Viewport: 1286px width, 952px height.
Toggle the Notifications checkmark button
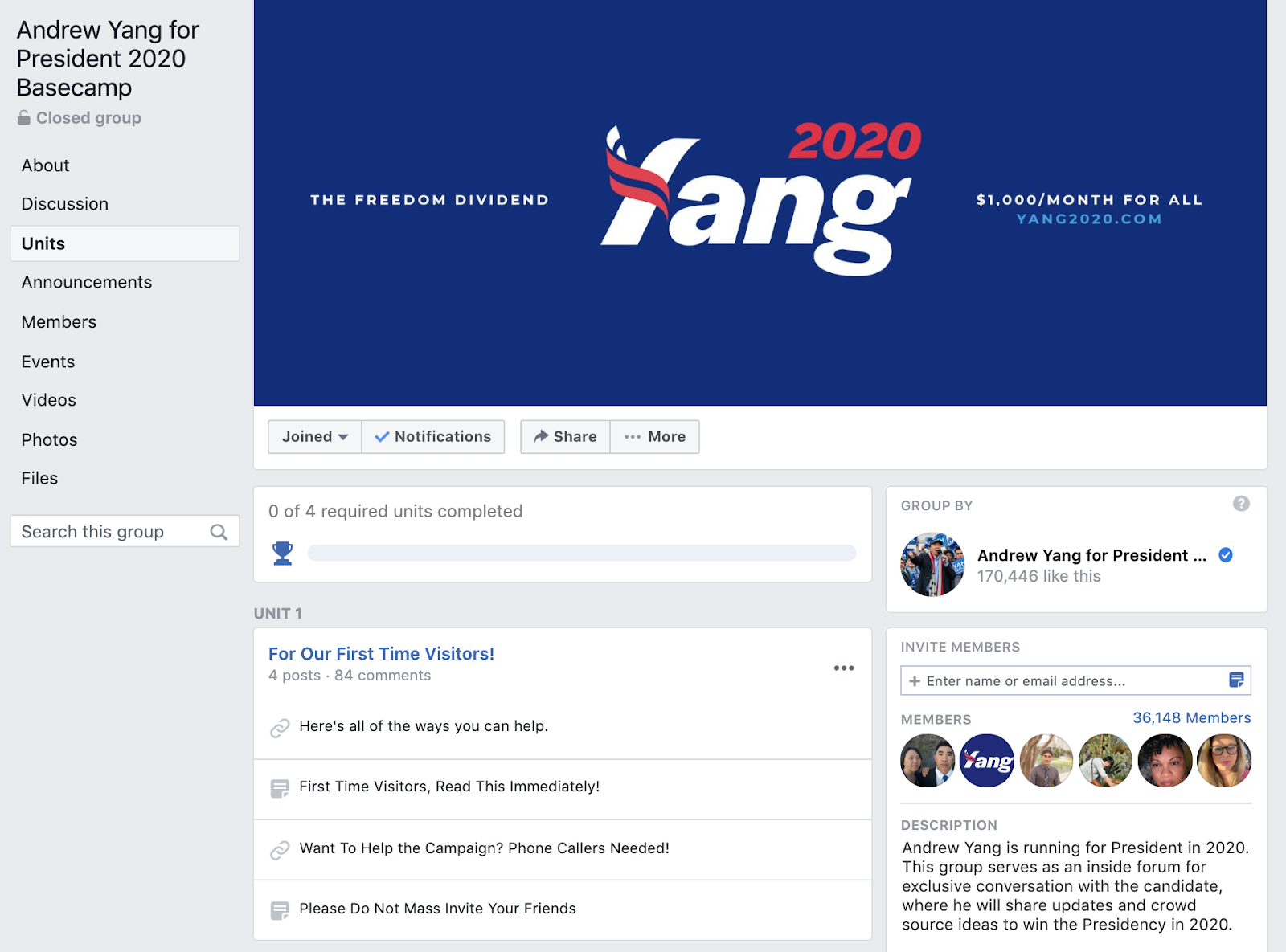[x=433, y=437]
